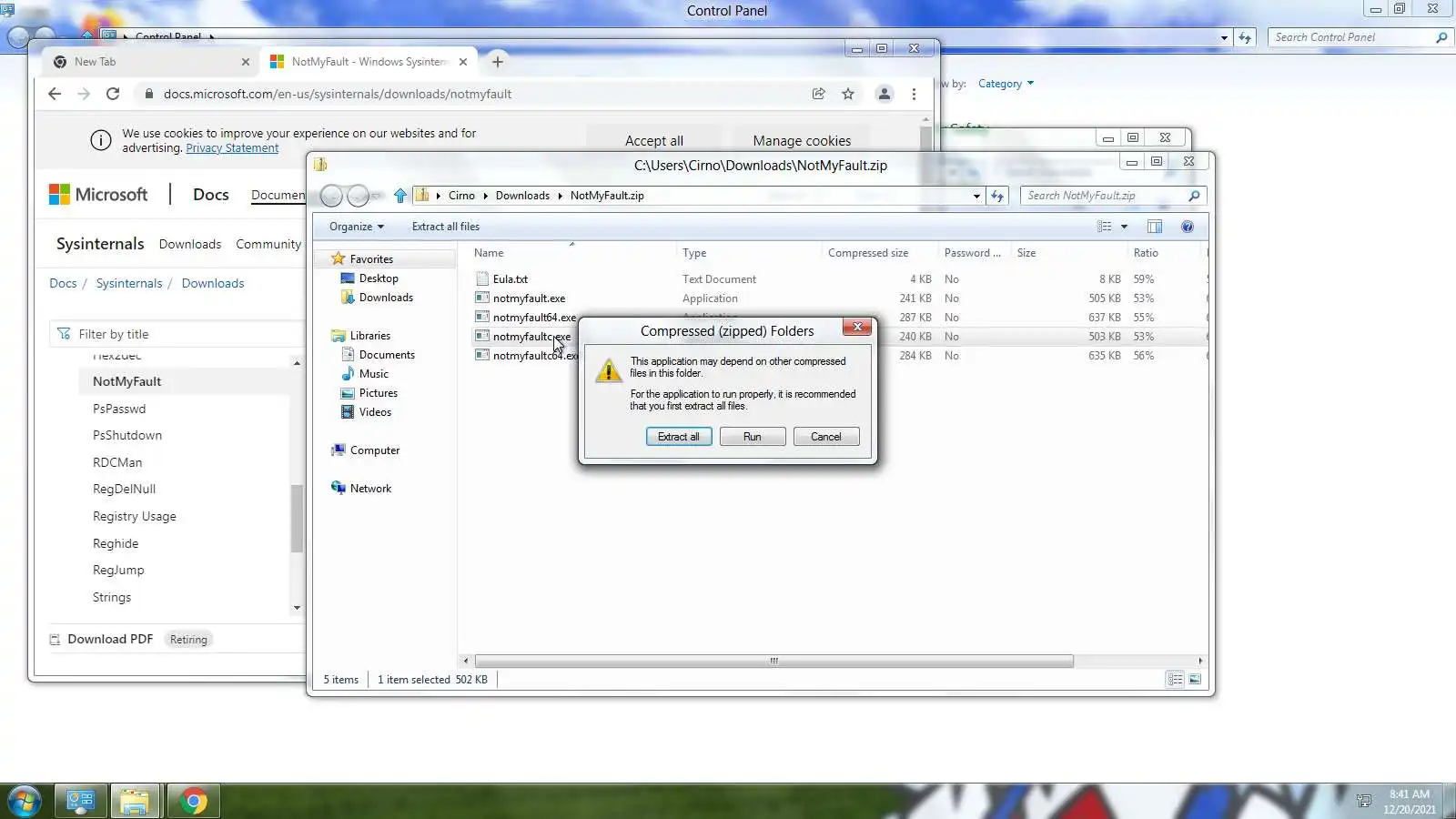Click the warning triangle icon in the dialog
Viewport: 1456px width, 819px height.
pos(608,370)
